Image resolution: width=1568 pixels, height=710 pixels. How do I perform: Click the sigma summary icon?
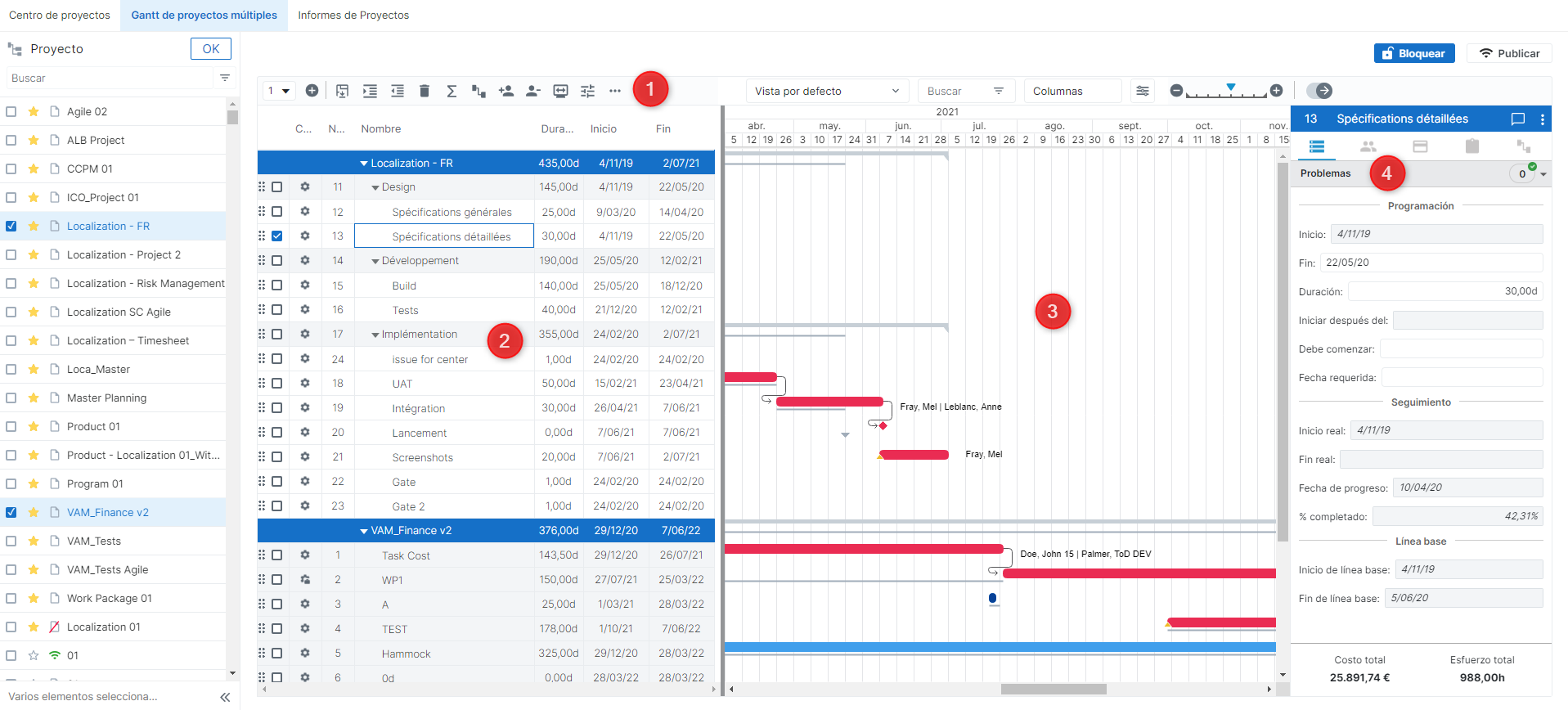click(x=451, y=91)
